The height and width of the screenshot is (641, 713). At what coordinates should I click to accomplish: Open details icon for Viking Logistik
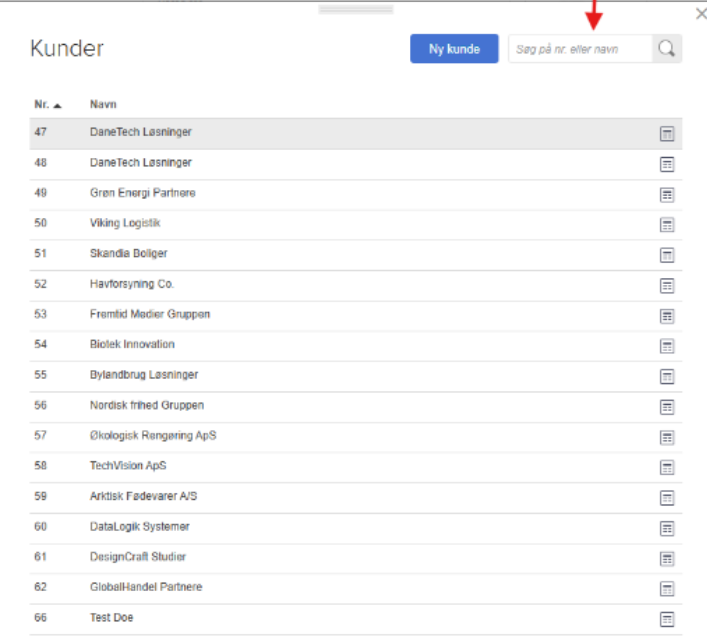pos(667,225)
